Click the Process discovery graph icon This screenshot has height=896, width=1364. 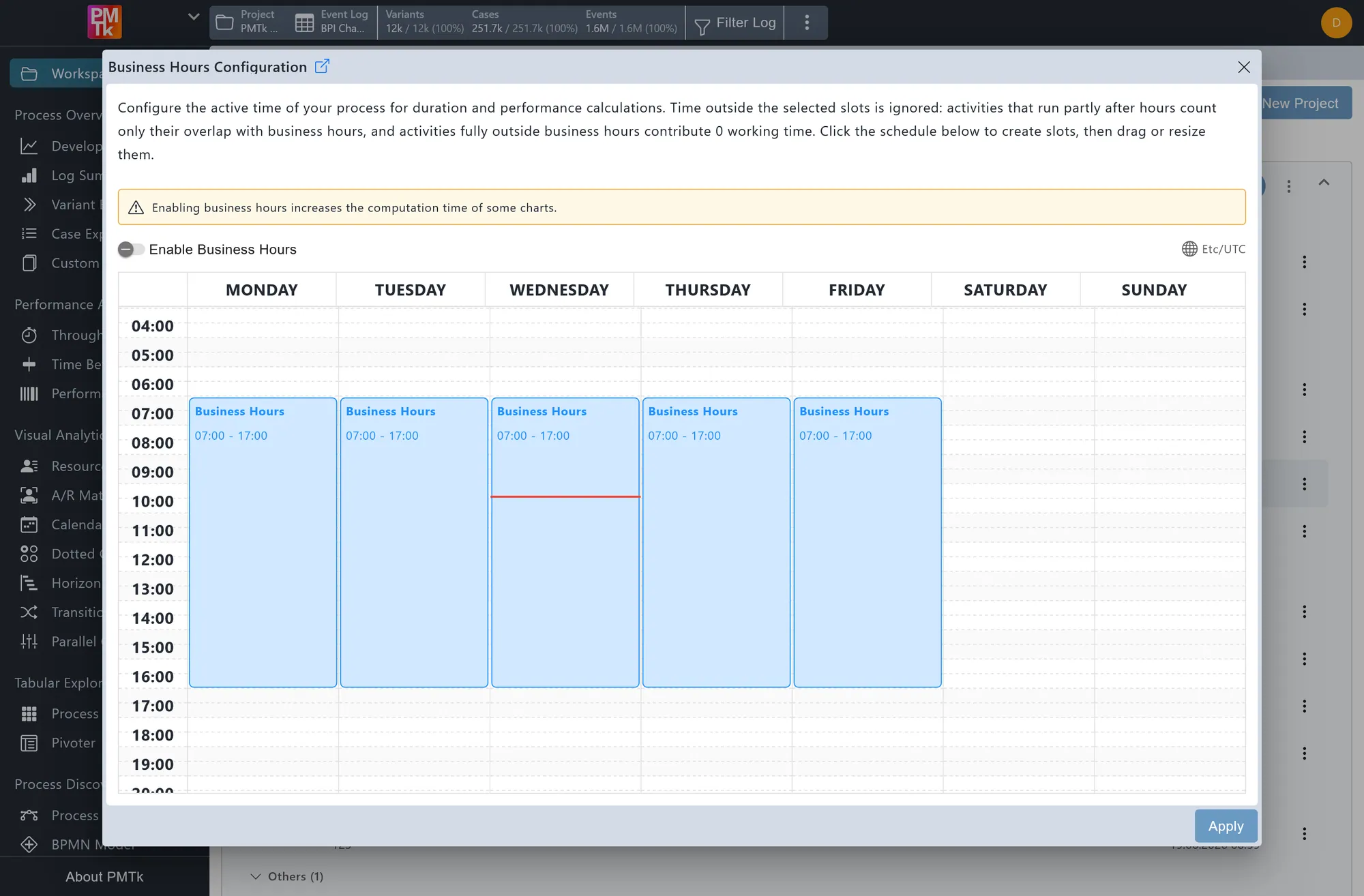click(x=29, y=816)
